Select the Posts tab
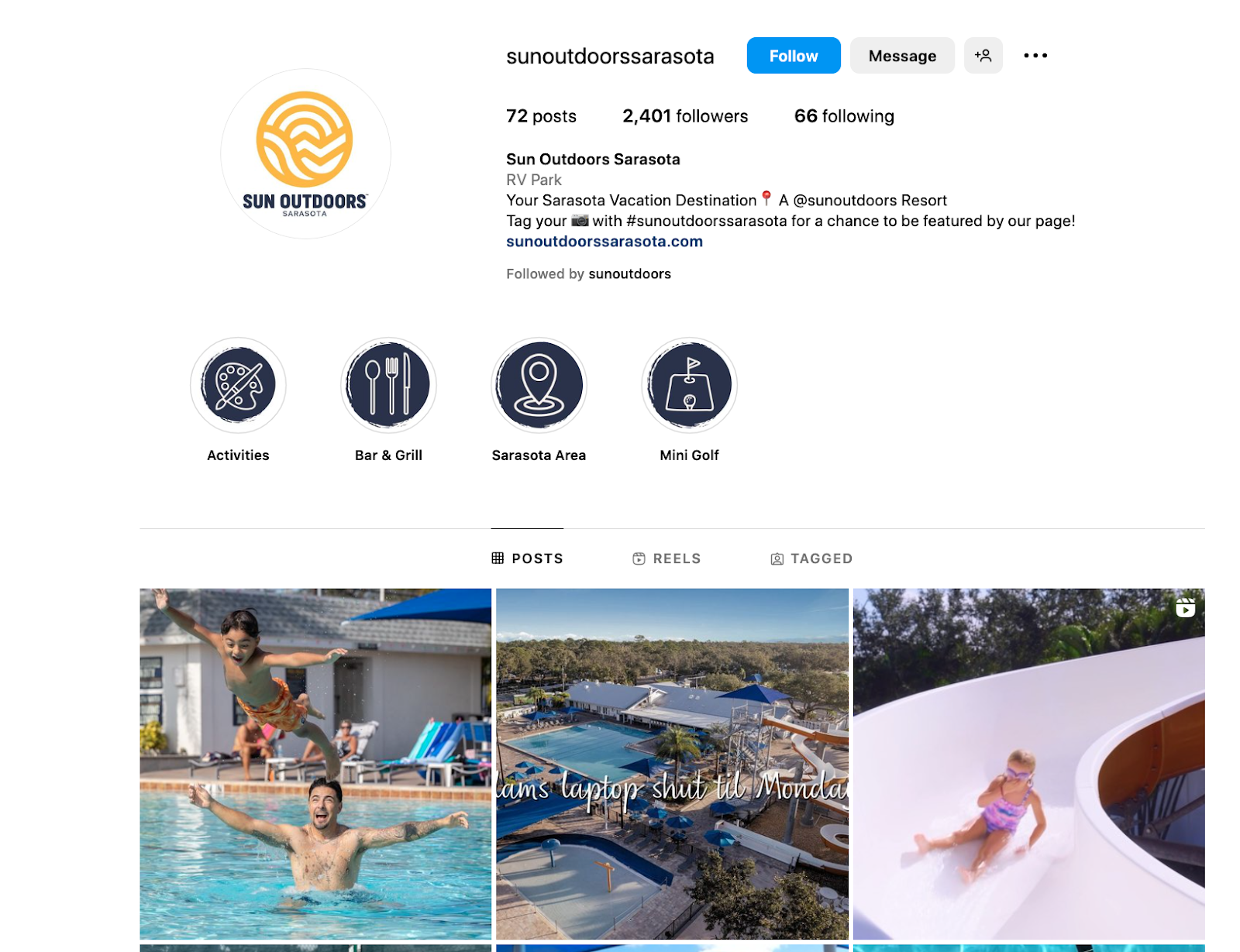 coord(528,558)
